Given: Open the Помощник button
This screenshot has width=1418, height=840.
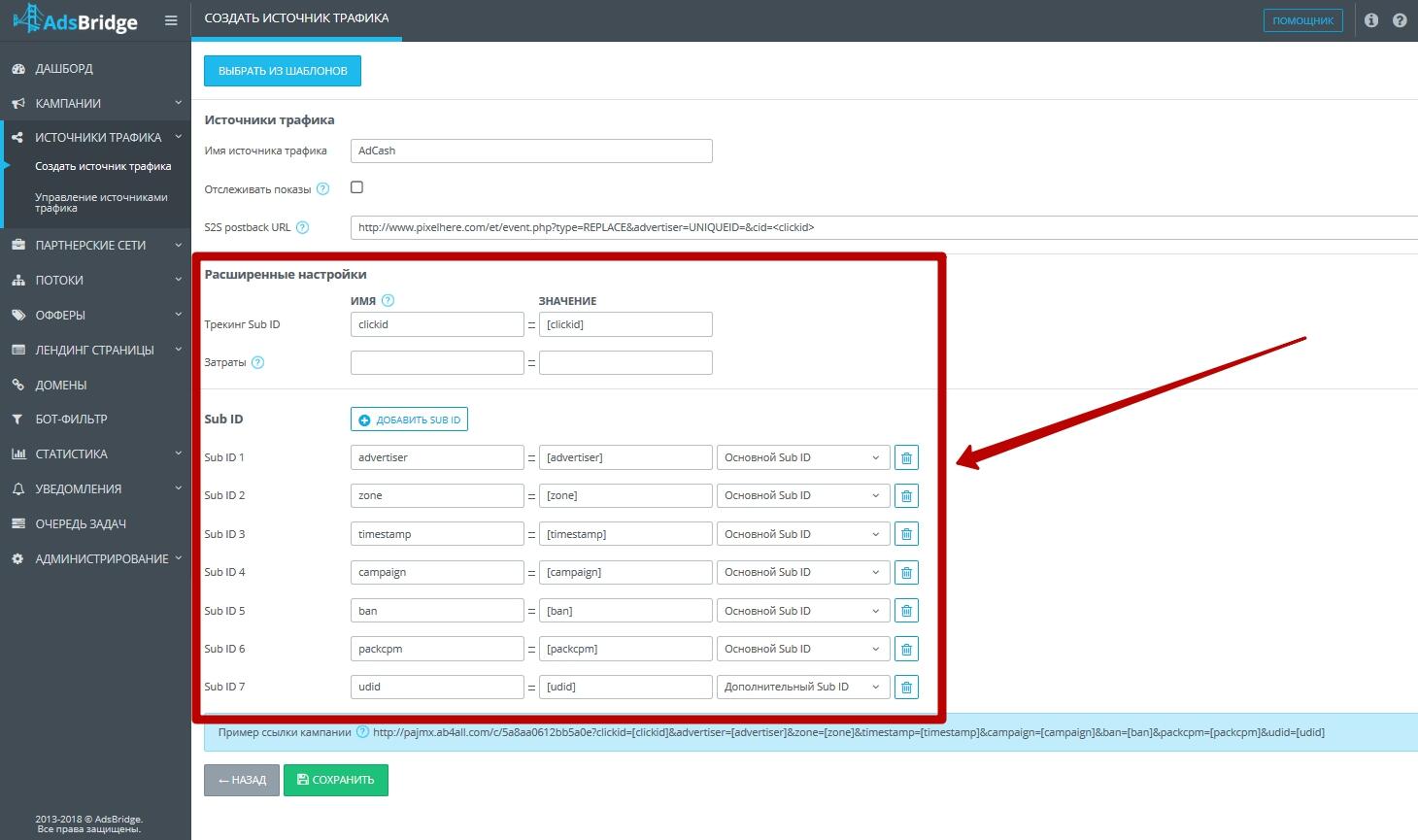Looking at the screenshot, I should tap(1303, 20).
